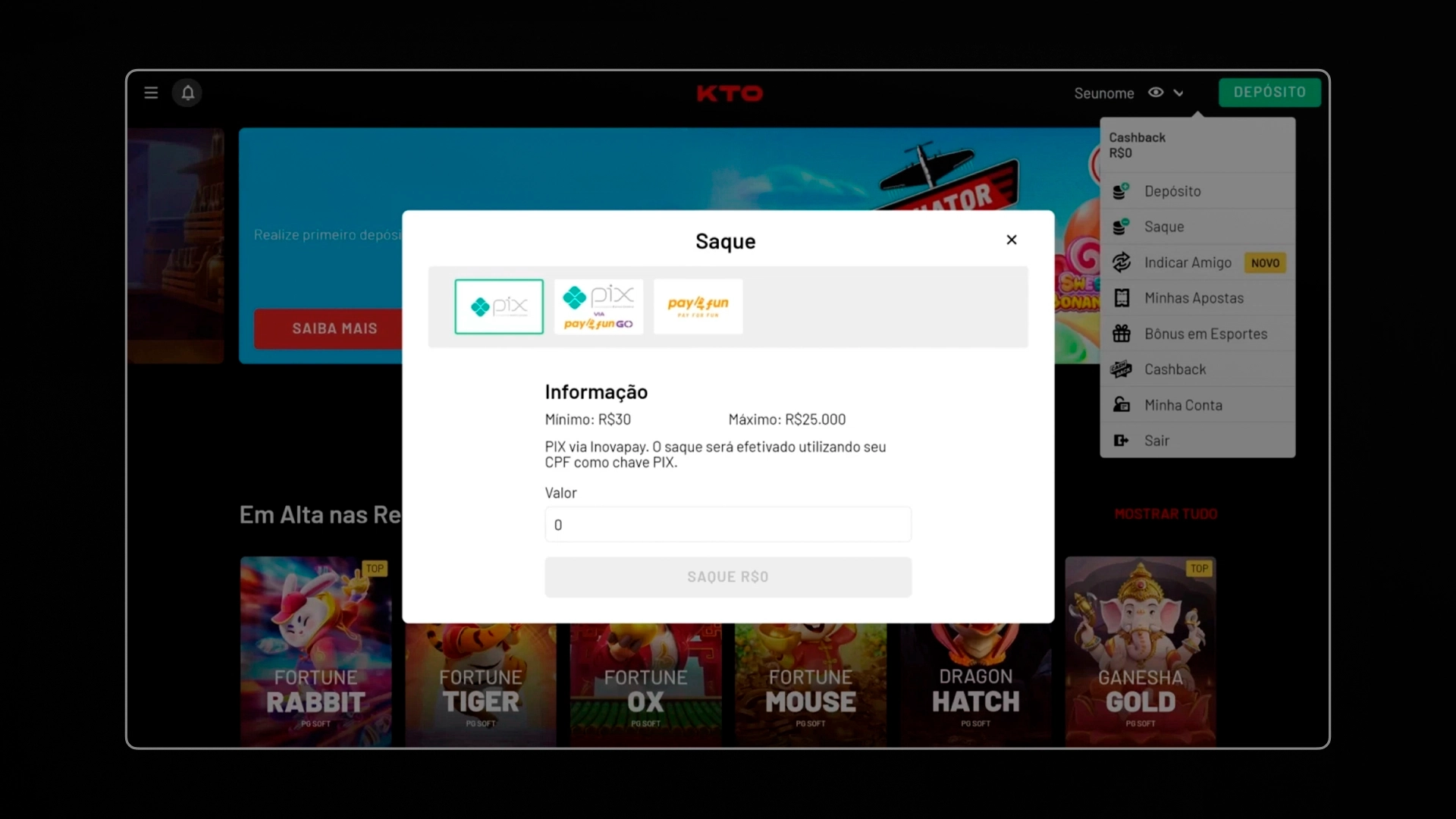Close the Saque dialog

pyautogui.click(x=1011, y=240)
